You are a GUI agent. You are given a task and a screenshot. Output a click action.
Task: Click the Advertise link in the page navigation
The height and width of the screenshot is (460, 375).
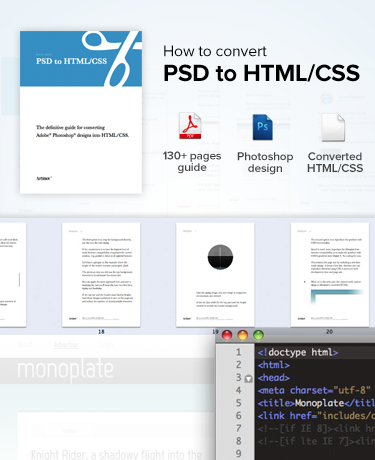click(66, 345)
